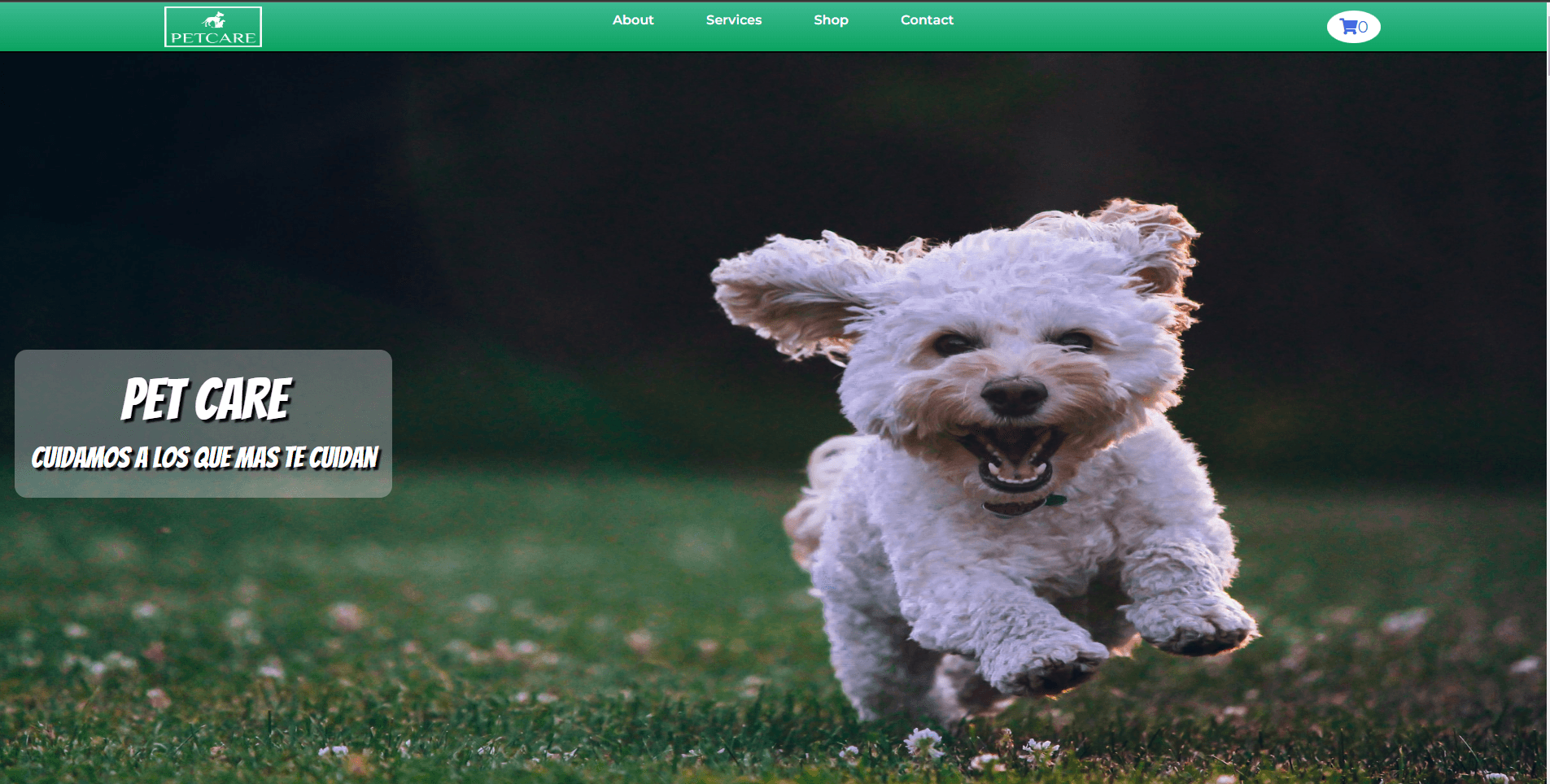
Task: Click the dog's black nose
Action: (1013, 396)
